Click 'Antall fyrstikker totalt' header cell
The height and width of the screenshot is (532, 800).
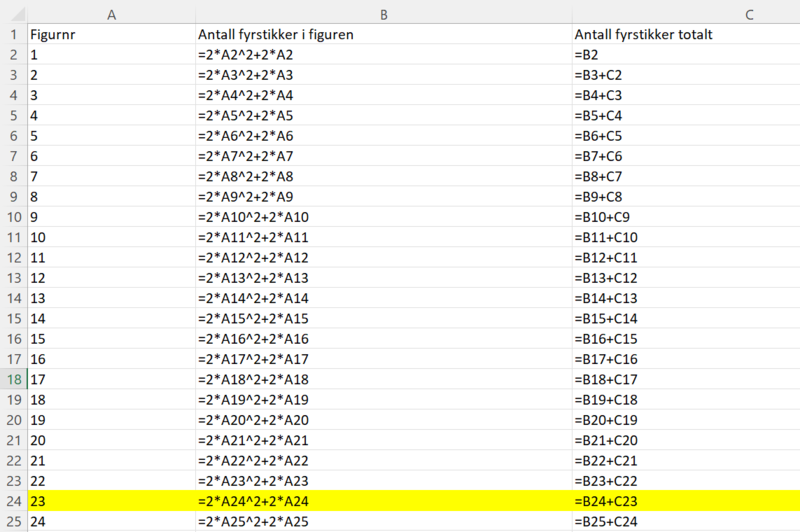point(686,34)
